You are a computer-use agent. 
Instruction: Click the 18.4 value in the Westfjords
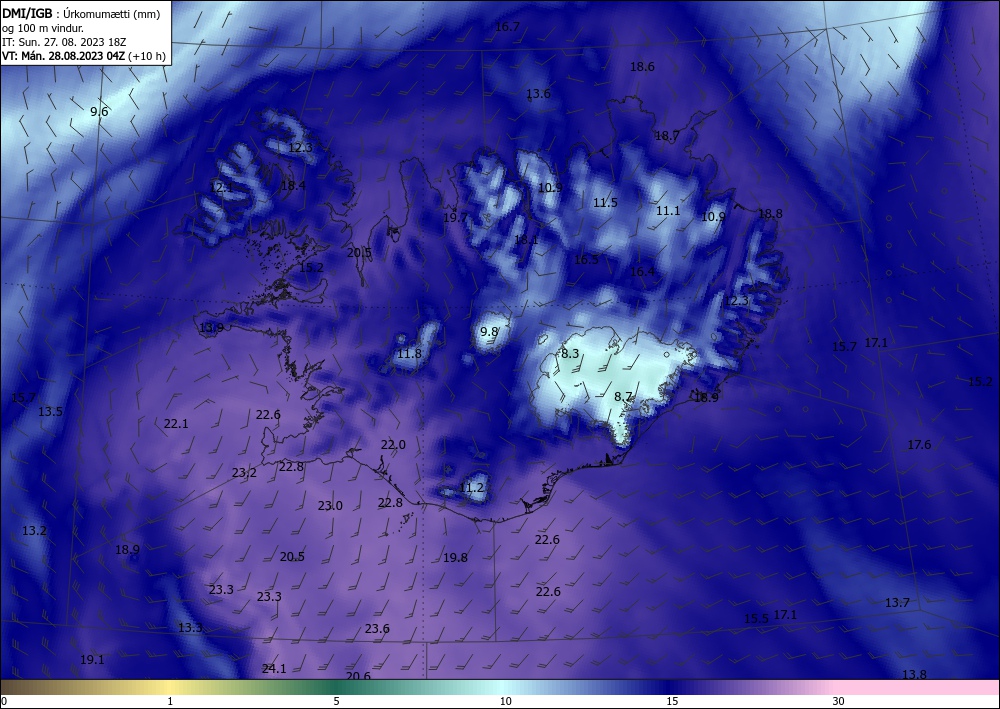click(293, 186)
